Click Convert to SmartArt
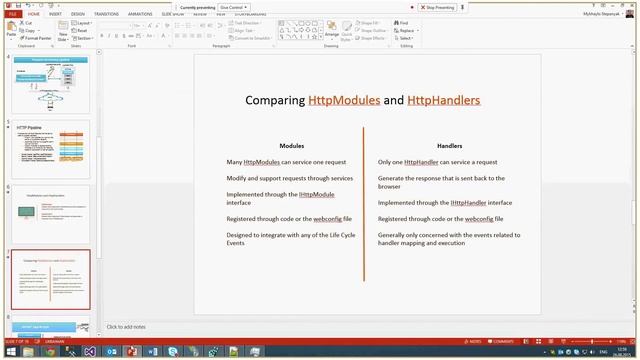 click(250, 38)
